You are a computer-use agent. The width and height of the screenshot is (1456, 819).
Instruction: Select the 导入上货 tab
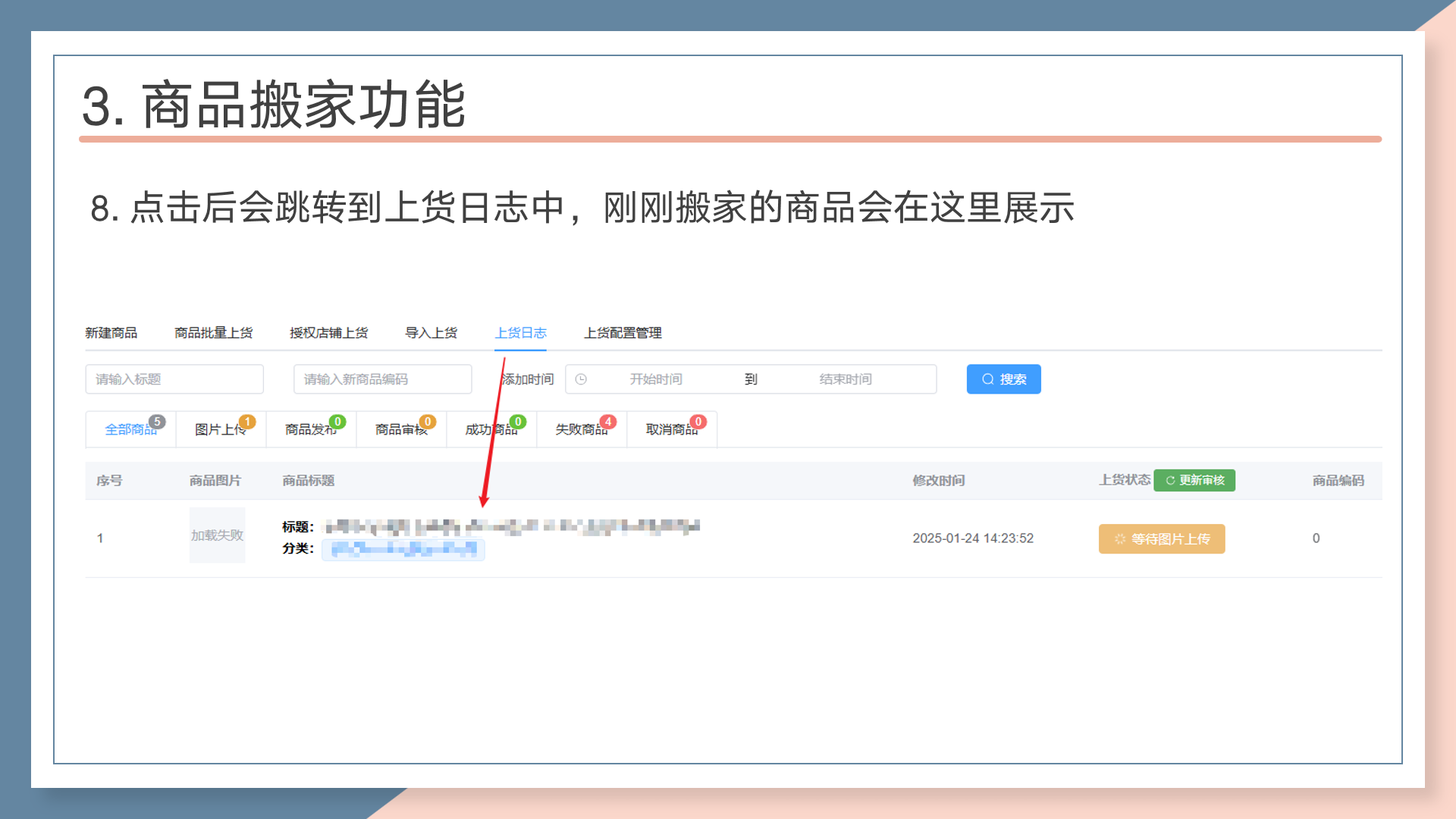pos(431,333)
